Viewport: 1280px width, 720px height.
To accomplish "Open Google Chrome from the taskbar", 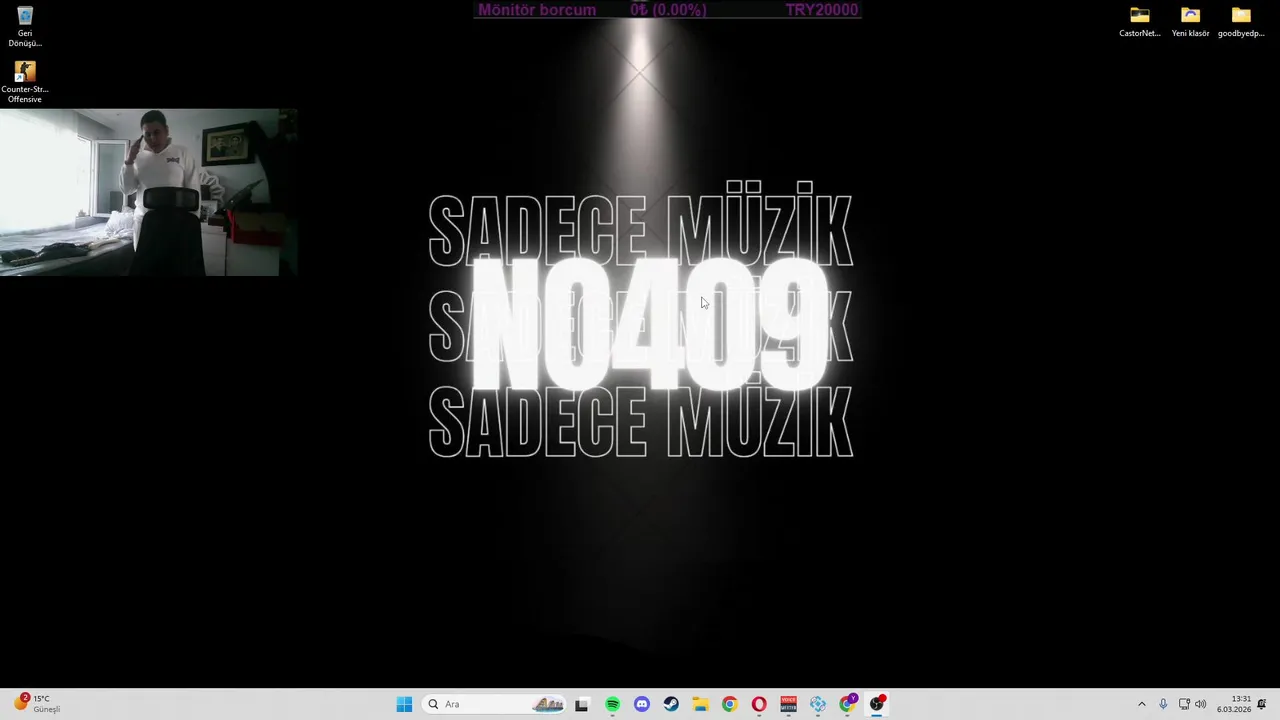I will click(729, 704).
